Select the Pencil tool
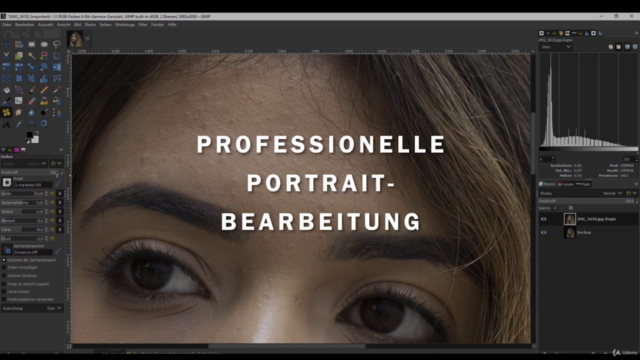 point(44,89)
